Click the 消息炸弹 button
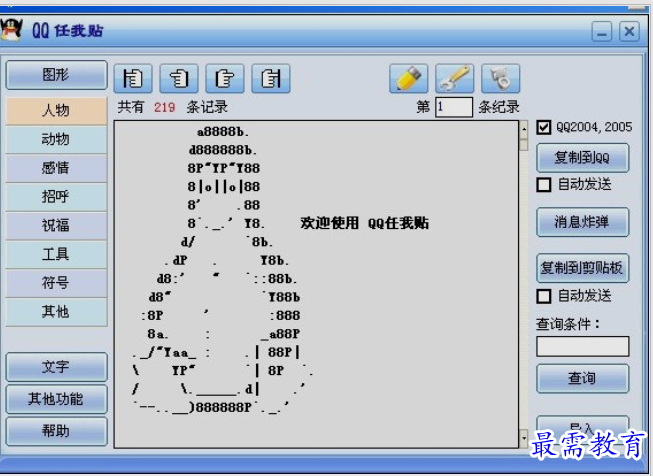 pos(582,222)
